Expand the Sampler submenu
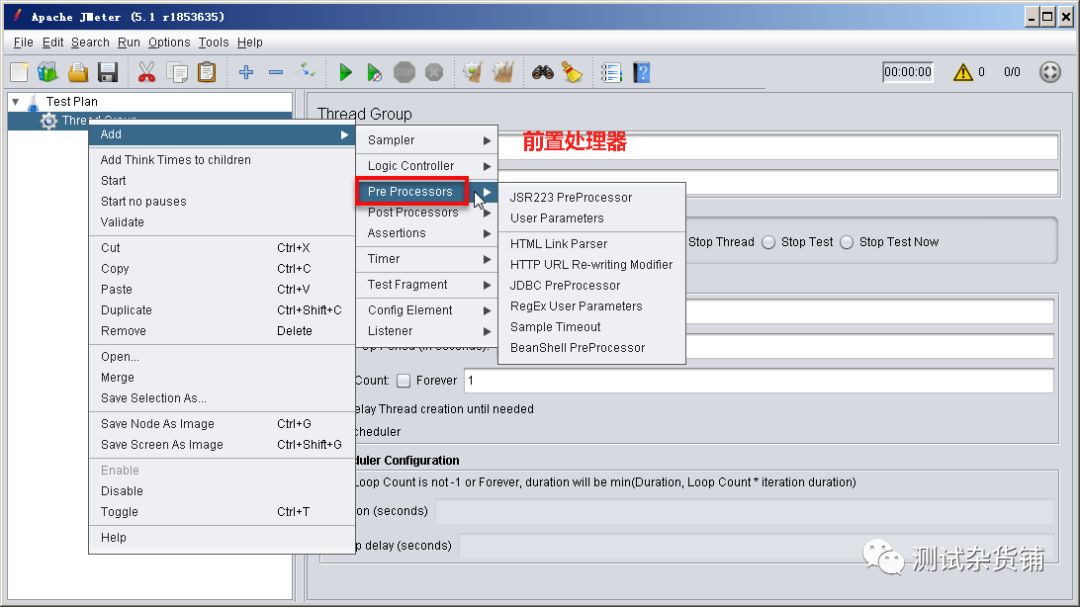This screenshot has width=1080, height=607. click(x=427, y=140)
